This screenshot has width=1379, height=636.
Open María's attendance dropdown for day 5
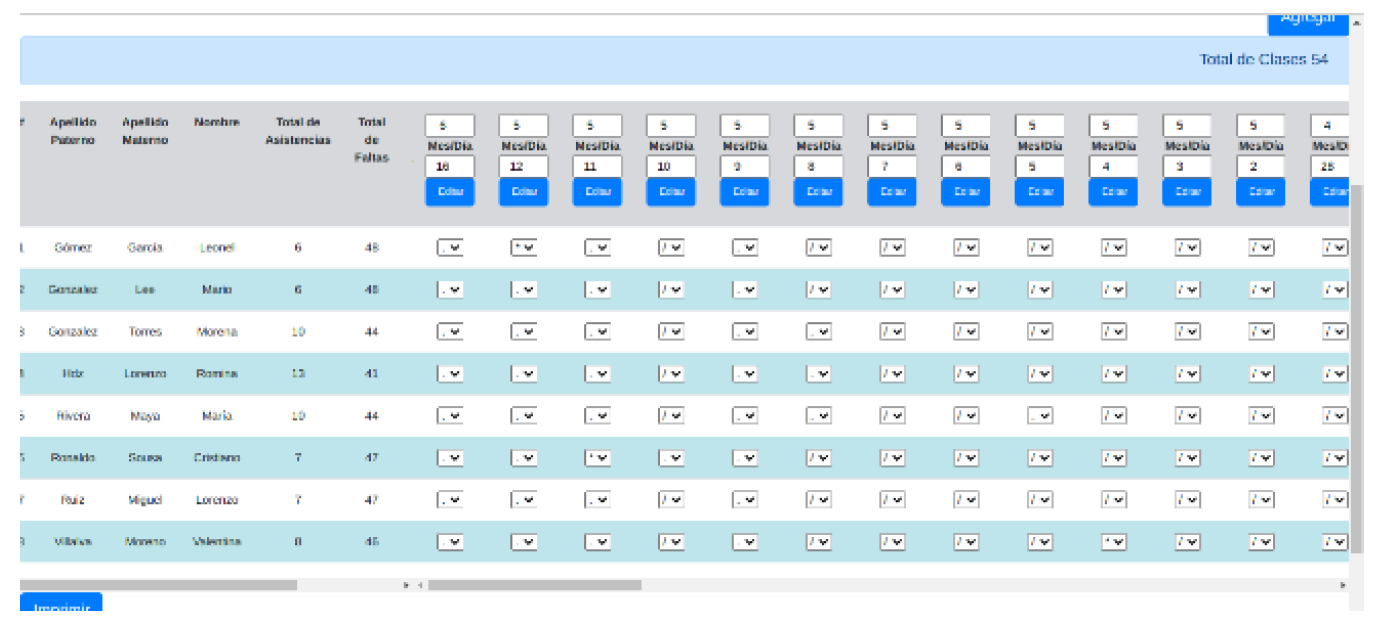click(1040, 416)
